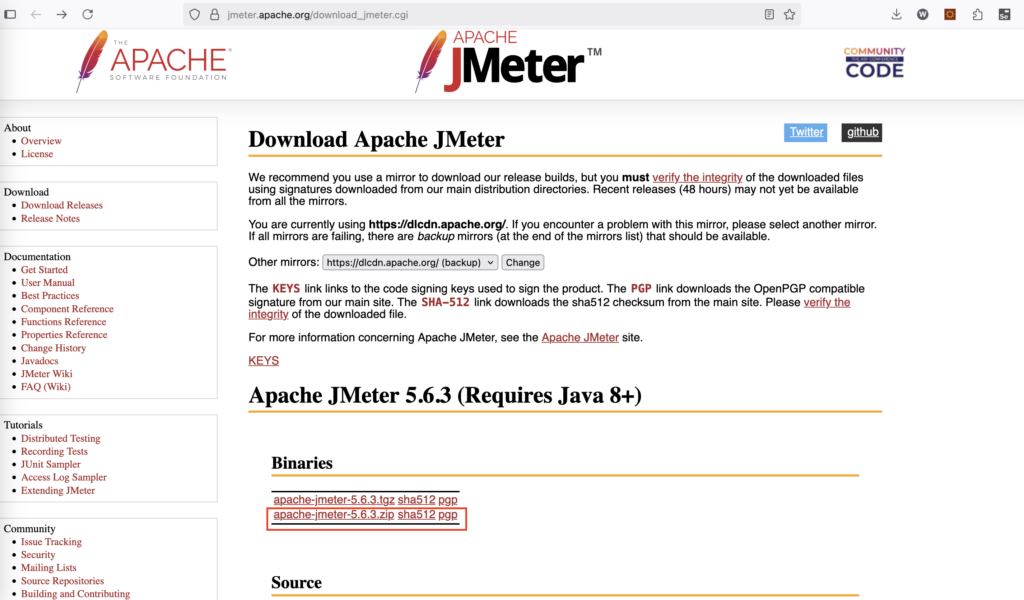Open Component Reference
This screenshot has height=600, width=1024.
pyautogui.click(x=67, y=309)
